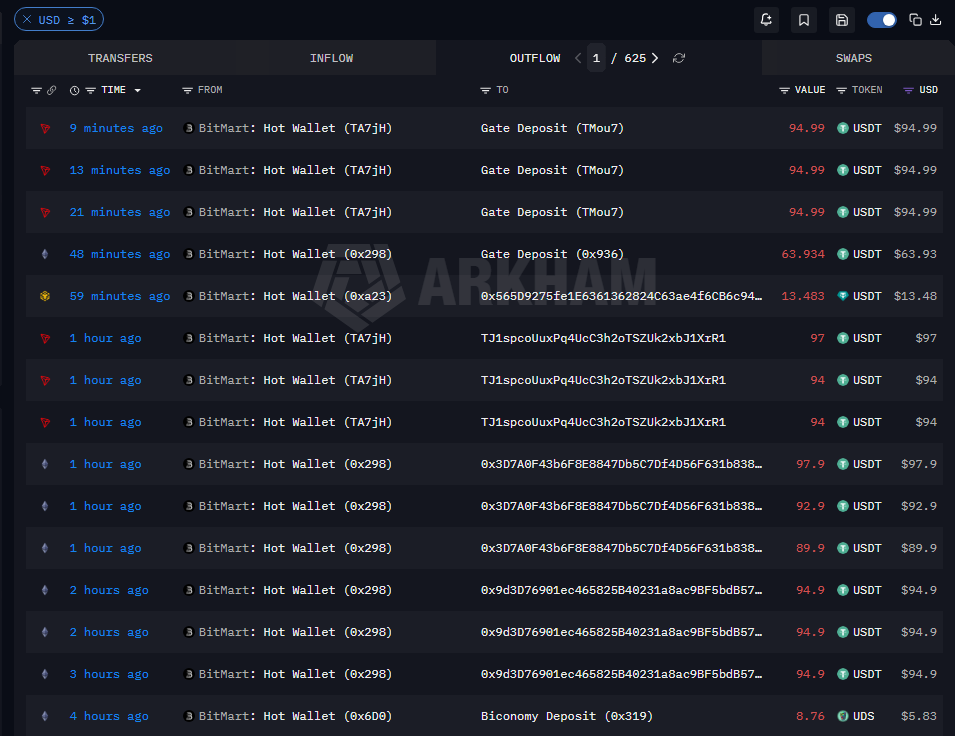955x736 pixels.
Task: Toggle the blue switch in top toolbar
Action: pyautogui.click(x=881, y=20)
